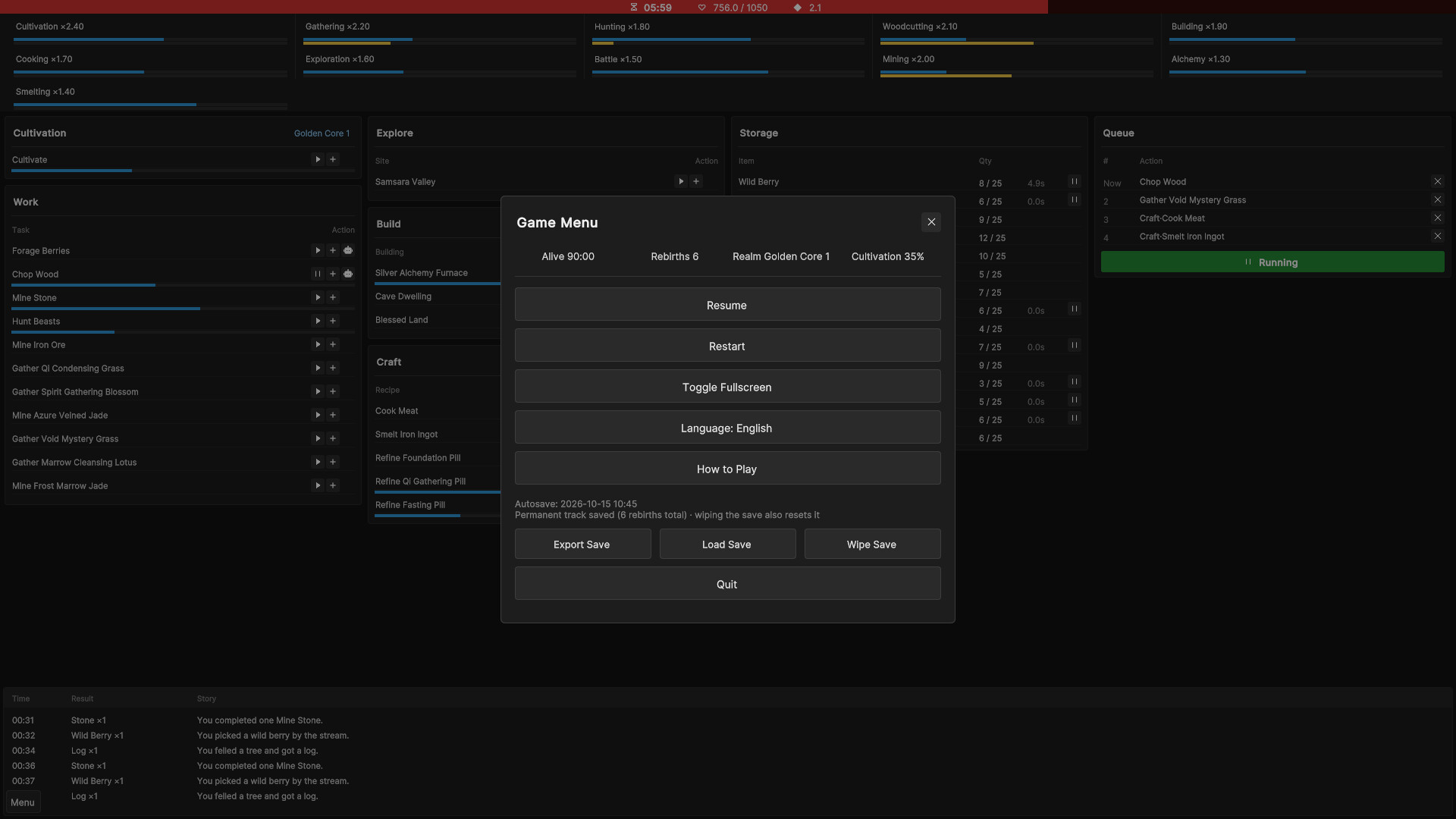
Task: Queue Forage Berries with the plus icon
Action: click(333, 250)
